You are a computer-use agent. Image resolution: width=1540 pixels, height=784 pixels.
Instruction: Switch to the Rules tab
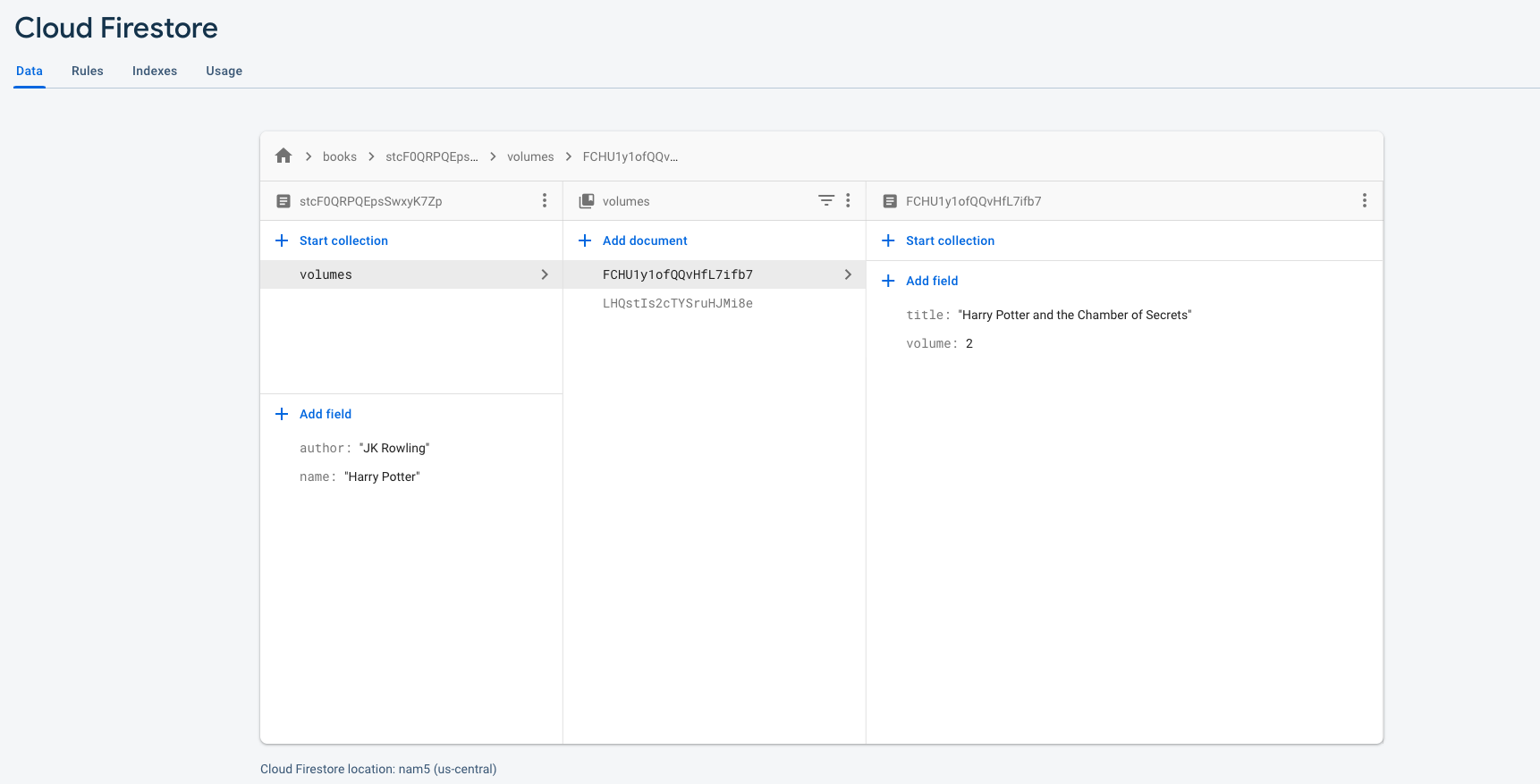pos(88,71)
